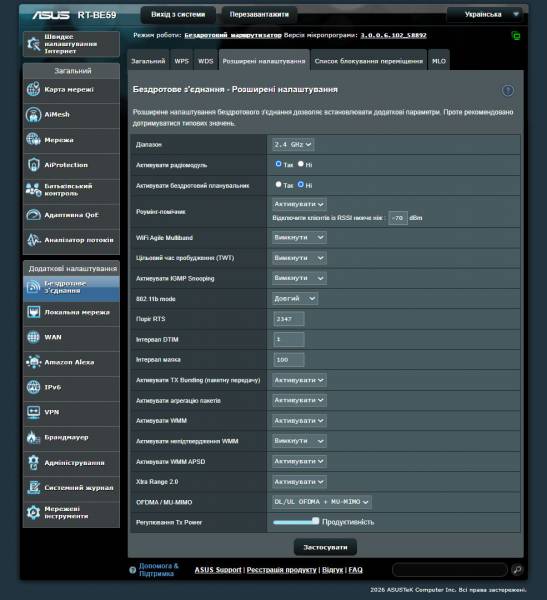Open the Network Tools icon

pos(33,512)
